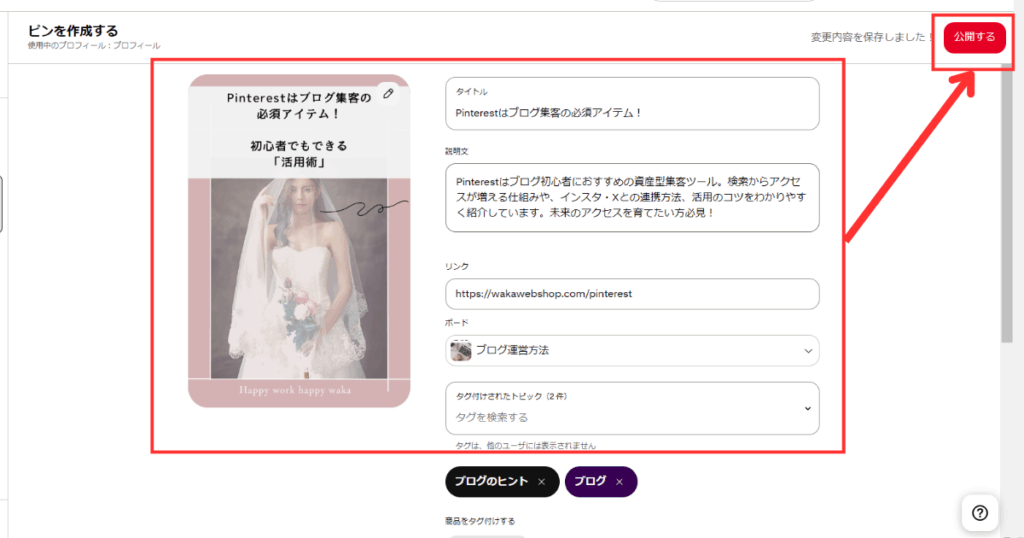Select the purple ブログ tag chip
The image size is (1024, 538).
(x=590, y=482)
